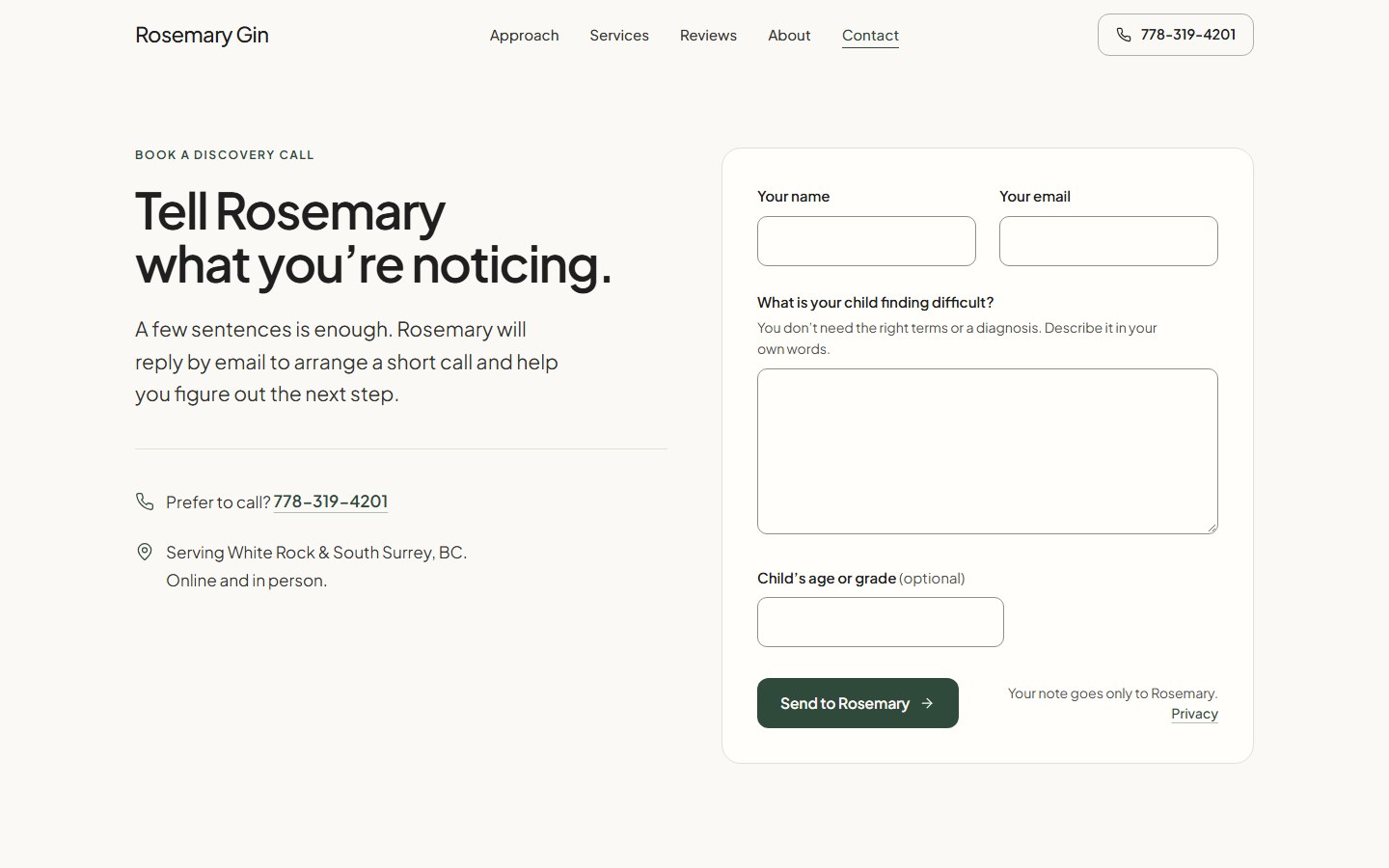1389x868 pixels.
Task: Click the Rosemary Gin site logo
Action: 202,35
